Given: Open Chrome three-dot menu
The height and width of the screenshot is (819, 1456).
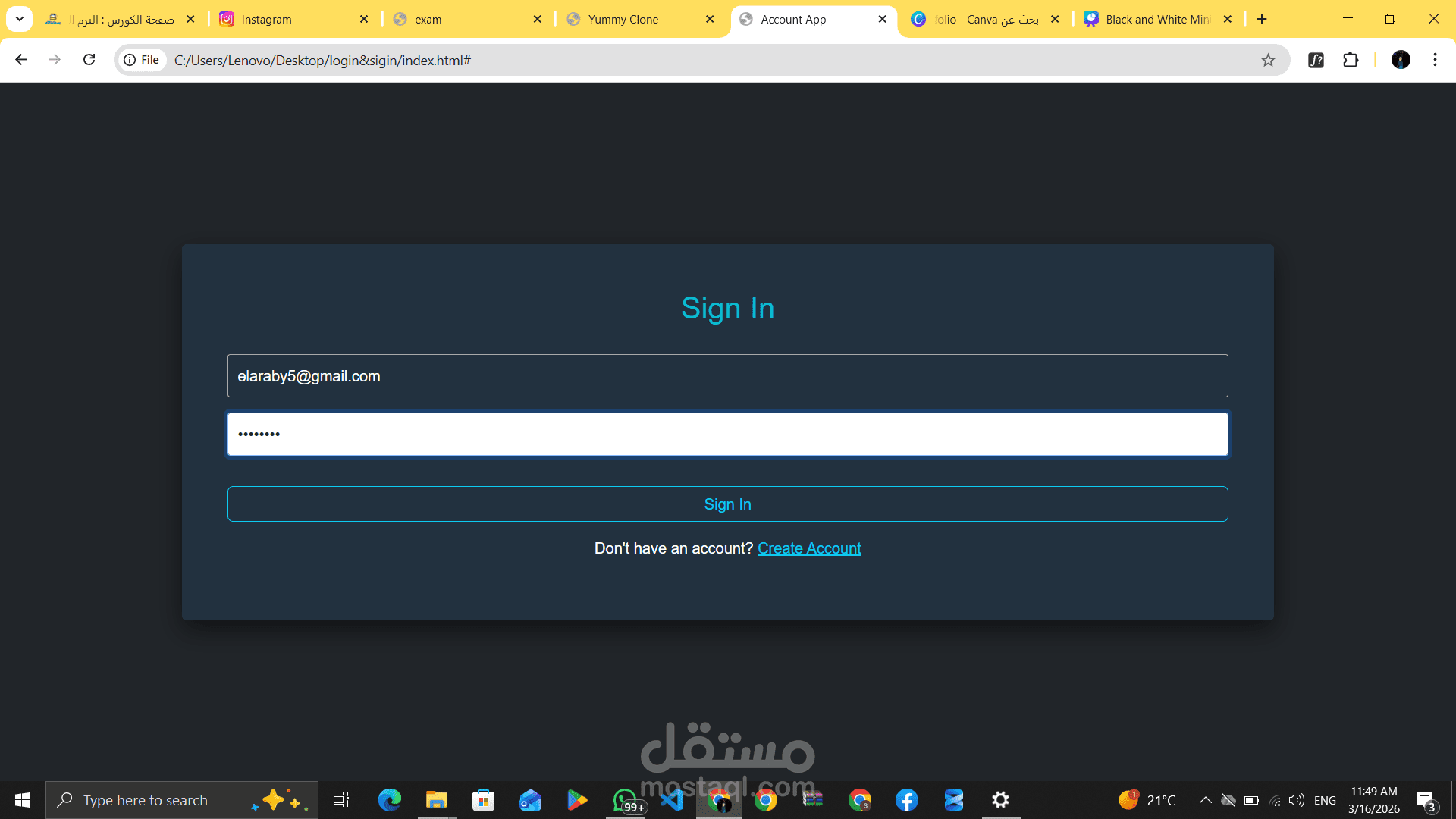Looking at the screenshot, I should [x=1435, y=60].
